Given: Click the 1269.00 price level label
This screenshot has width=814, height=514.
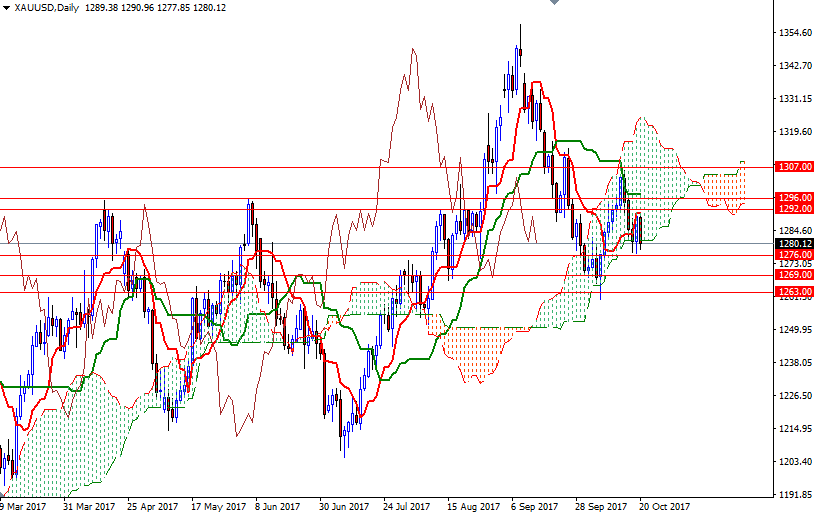Looking at the screenshot, I should point(794,274).
